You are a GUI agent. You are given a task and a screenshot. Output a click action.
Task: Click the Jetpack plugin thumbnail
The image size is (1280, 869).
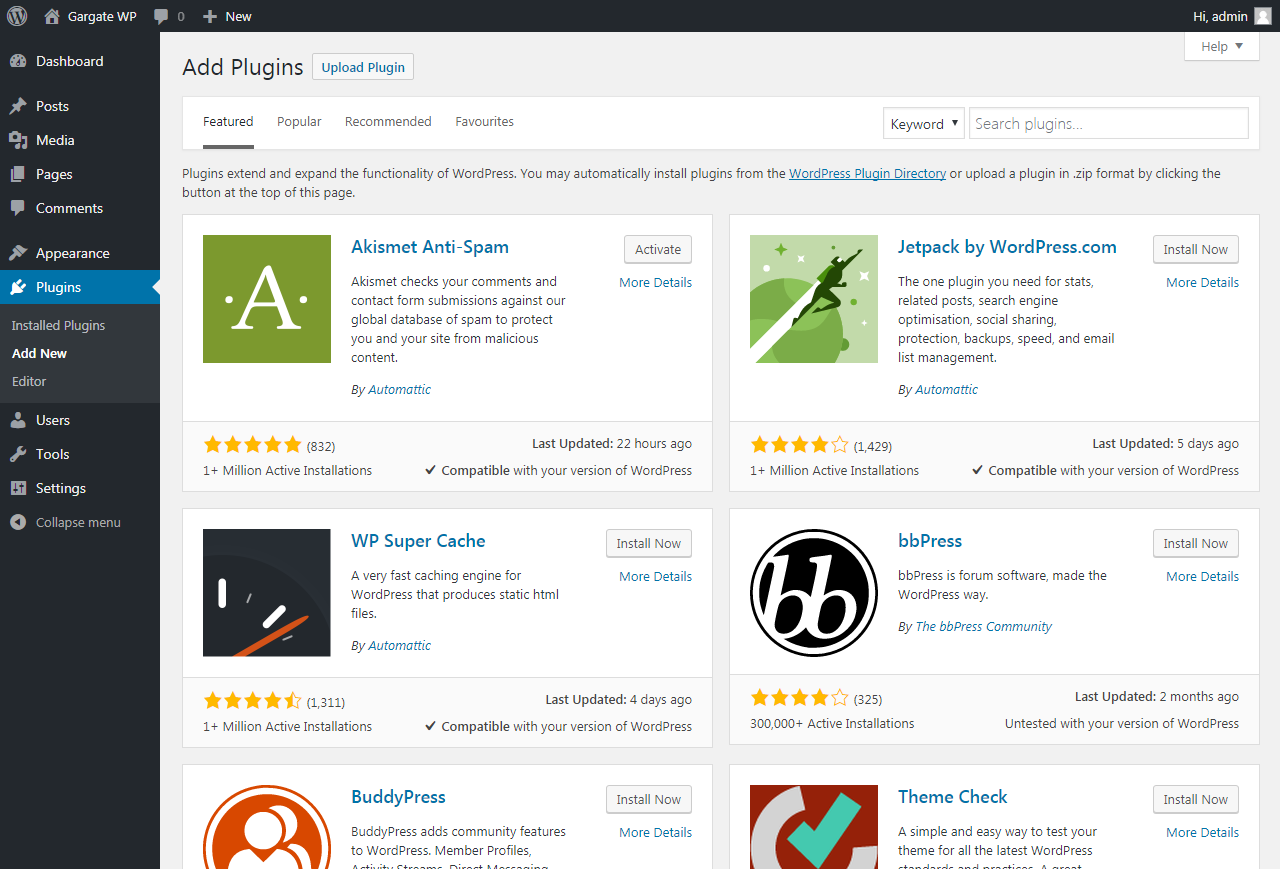click(814, 299)
